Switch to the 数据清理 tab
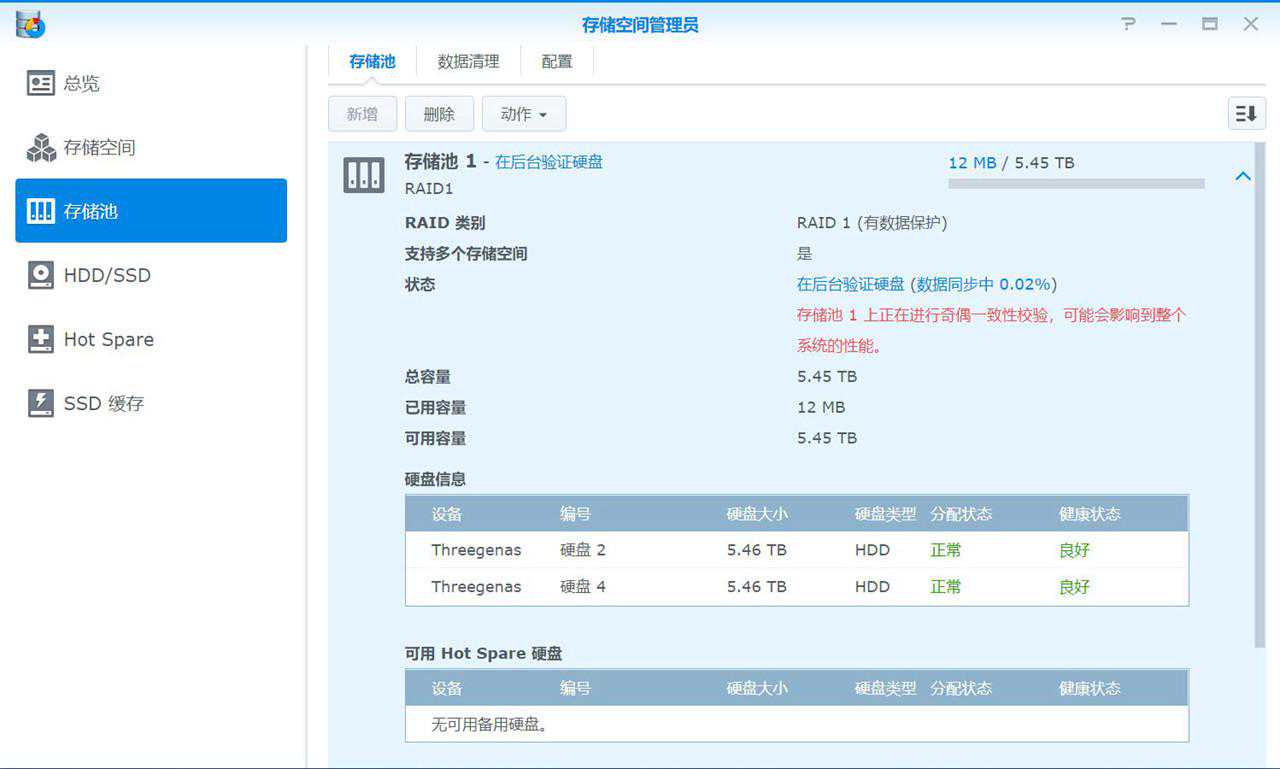 pos(468,62)
